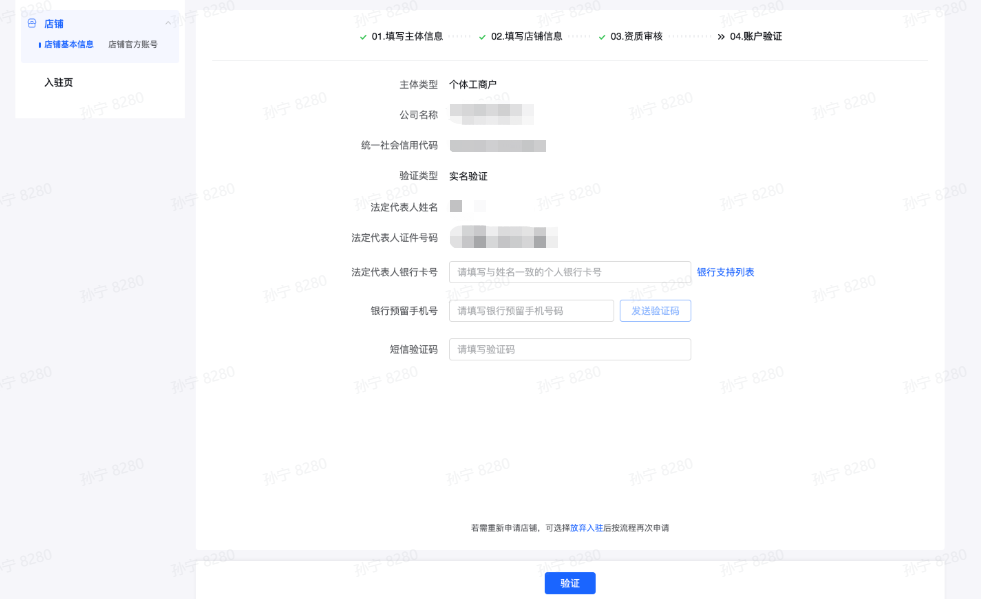Image resolution: width=981 pixels, height=599 pixels.
Task: Focus the 法定代表人银行卡号 input field
Action: (x=570, y=272)
